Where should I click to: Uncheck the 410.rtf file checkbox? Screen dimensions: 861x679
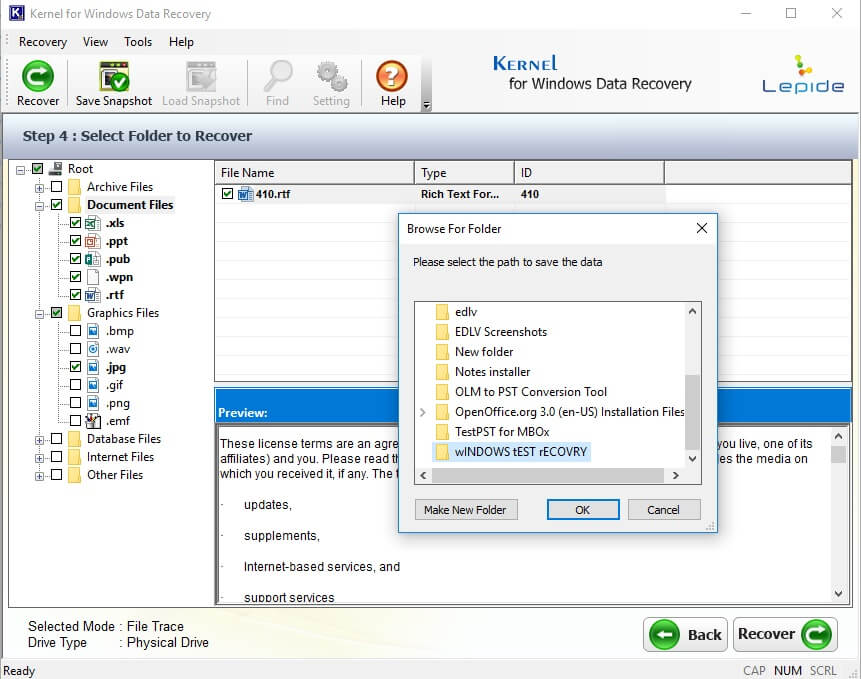[x=227, y=194]
